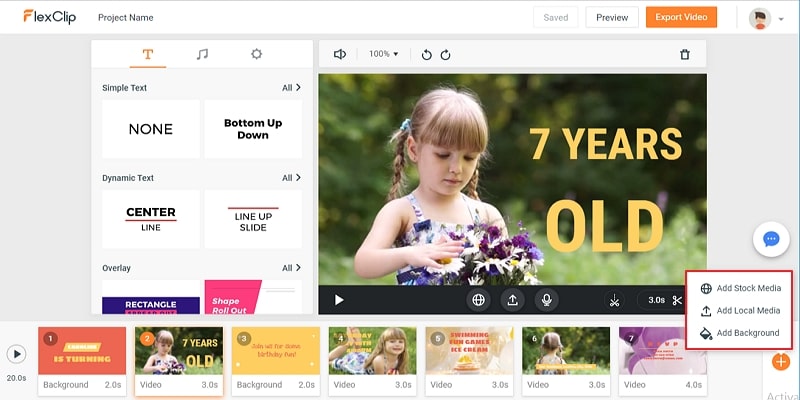Select Add Background
Image resolution: width=800 pixels, height=400 pixels.
tap(740, 333)
